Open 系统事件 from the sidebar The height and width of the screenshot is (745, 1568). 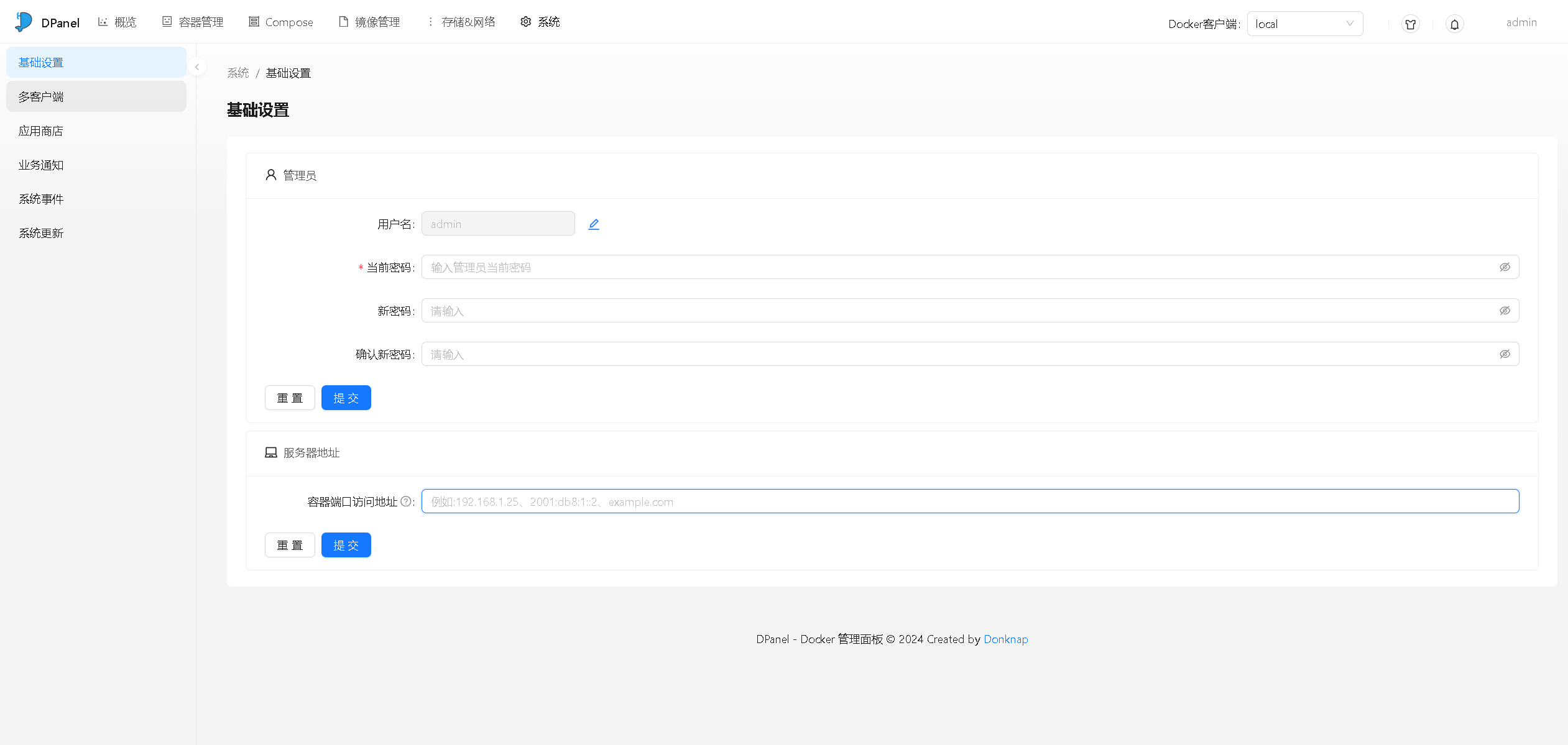pyautogui.click(x=40, y=198)
